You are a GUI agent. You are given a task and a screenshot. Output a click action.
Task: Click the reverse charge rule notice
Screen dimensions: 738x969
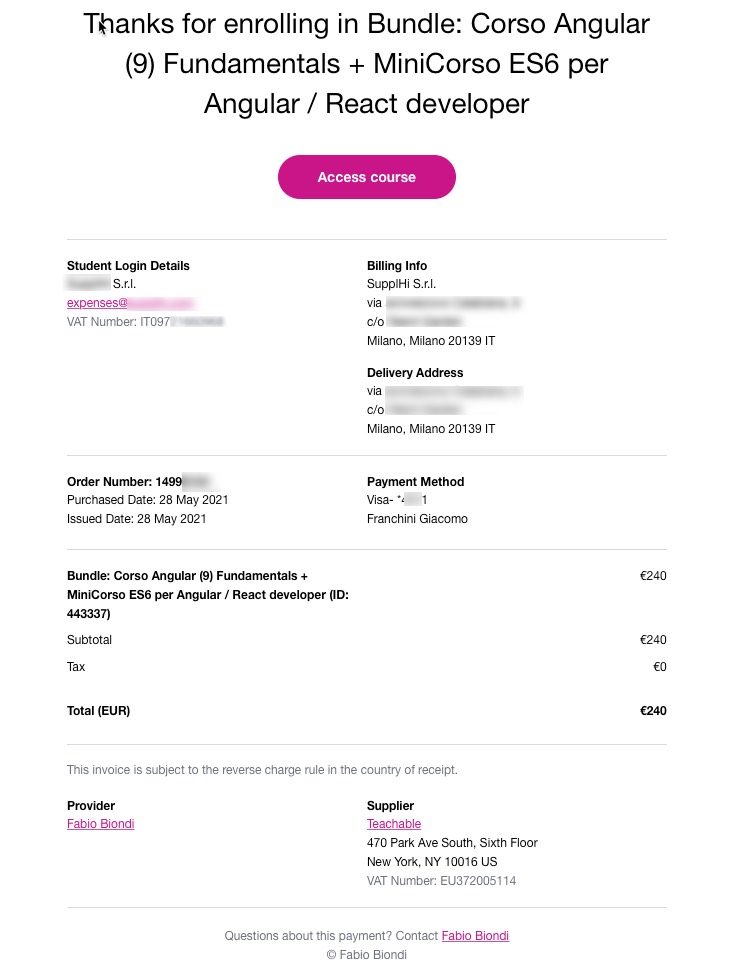pyautogui.click(x=262, y=770)
